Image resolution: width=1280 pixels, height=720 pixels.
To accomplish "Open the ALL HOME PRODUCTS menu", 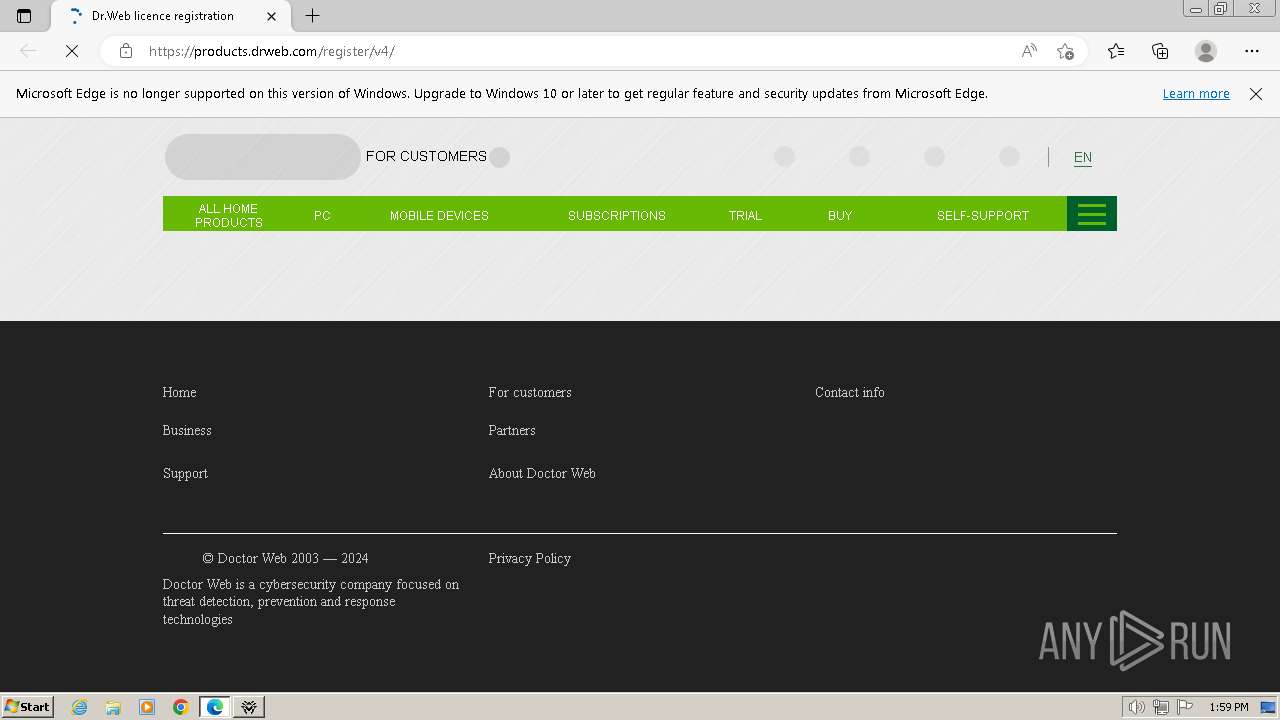I will pos(228,215).
